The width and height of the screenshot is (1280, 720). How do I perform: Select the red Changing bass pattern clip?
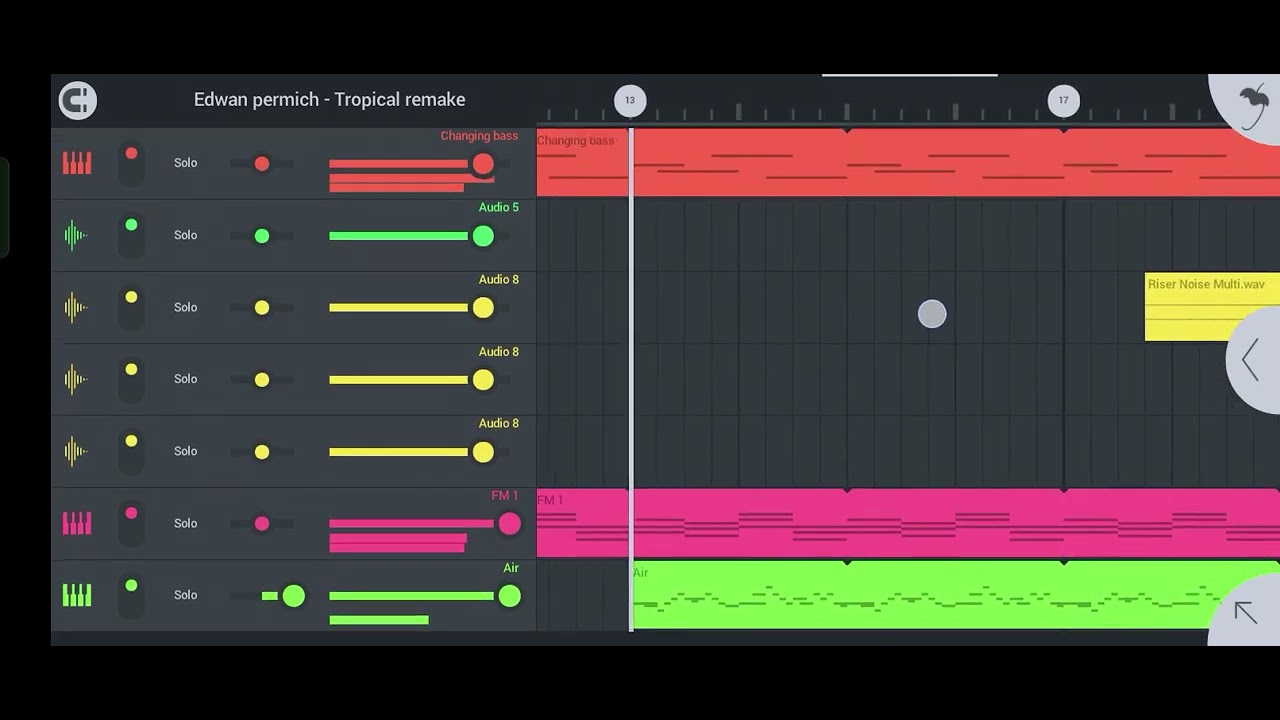908,162
